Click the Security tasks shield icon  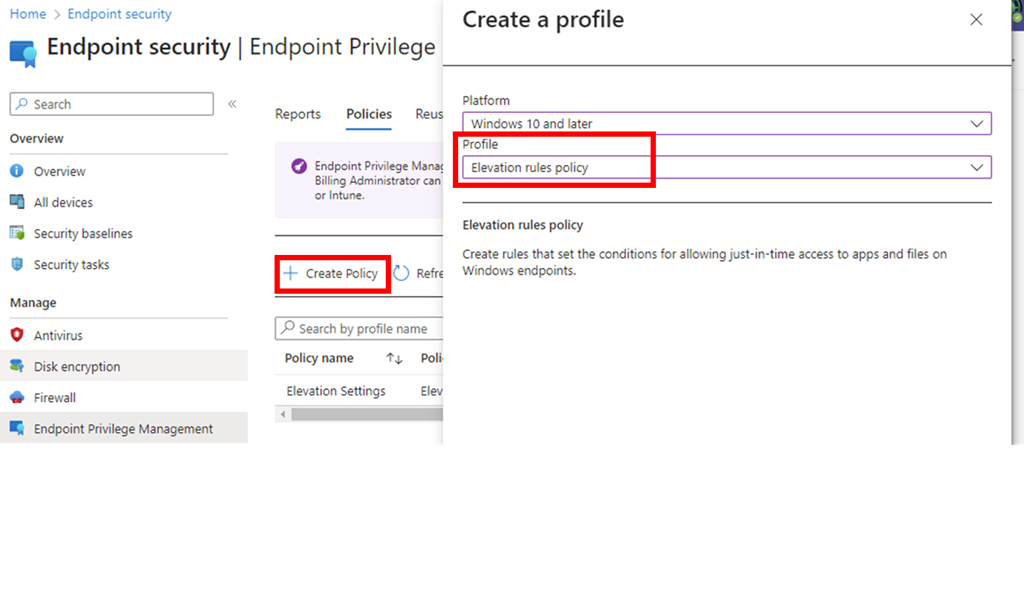pyautogui.click(x=17, y=264)
